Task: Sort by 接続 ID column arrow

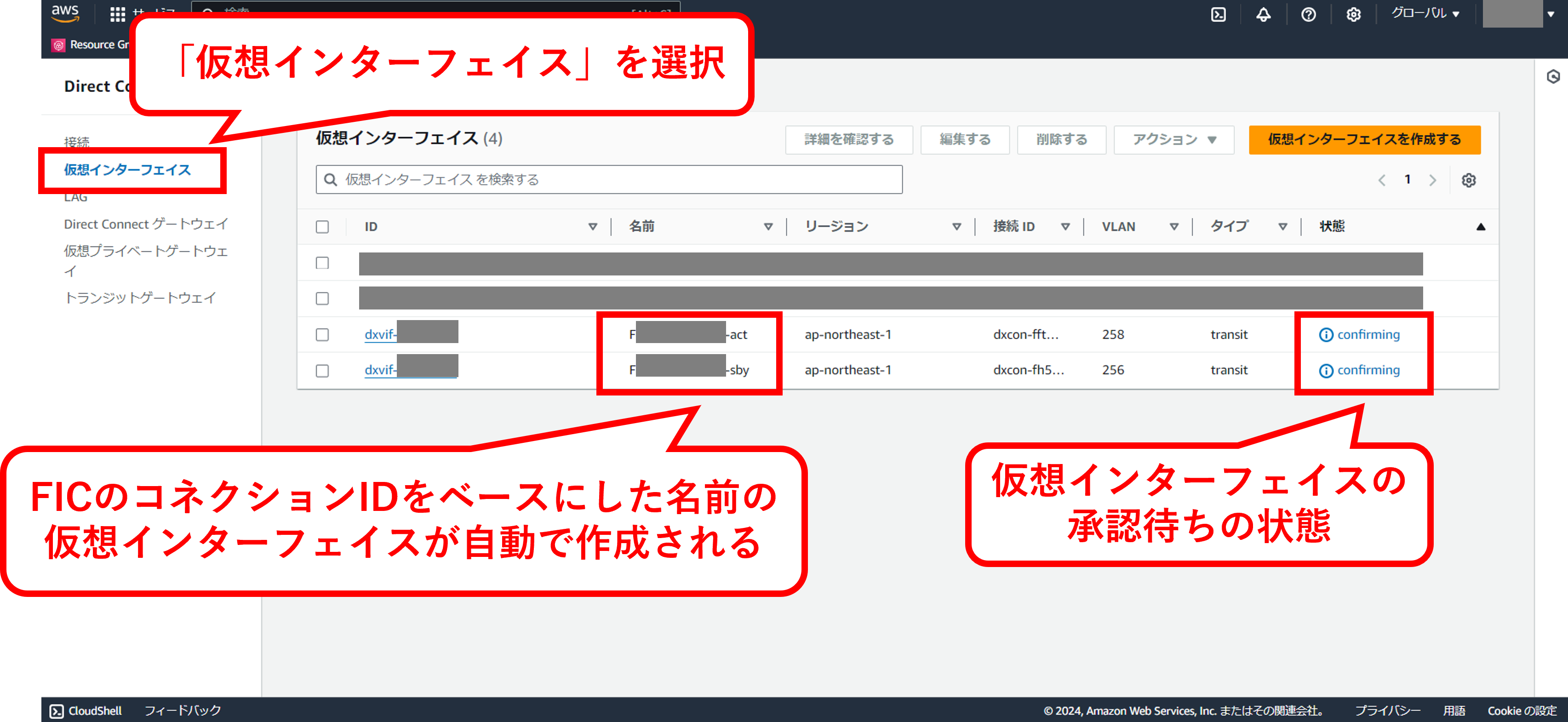Action: 1065,226
